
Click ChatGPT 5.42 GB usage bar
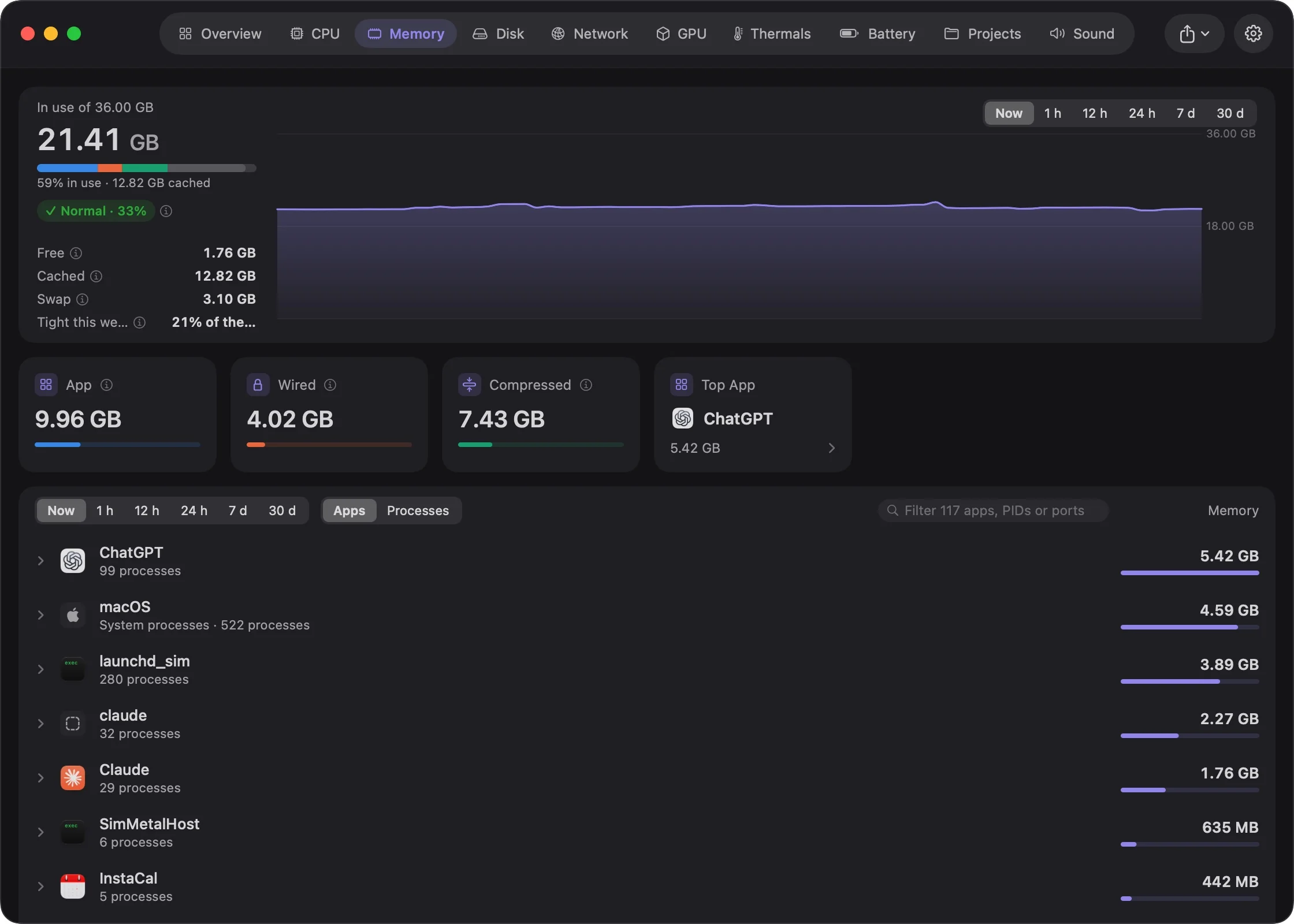coord(1189,573)
